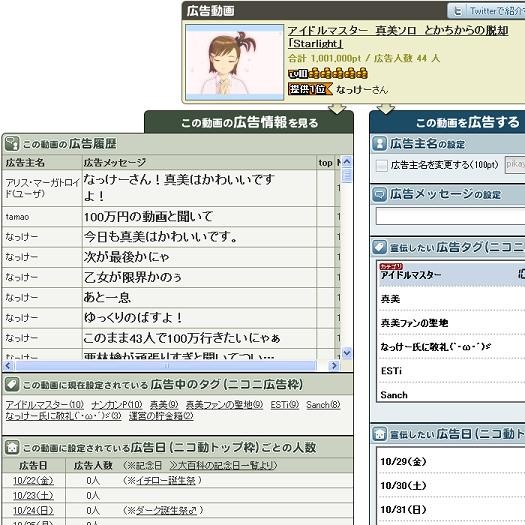Select アイドルマスター category tag in list
Image resolution: width=525 pixels, height=525 pixels.
(x=452, y=274)
